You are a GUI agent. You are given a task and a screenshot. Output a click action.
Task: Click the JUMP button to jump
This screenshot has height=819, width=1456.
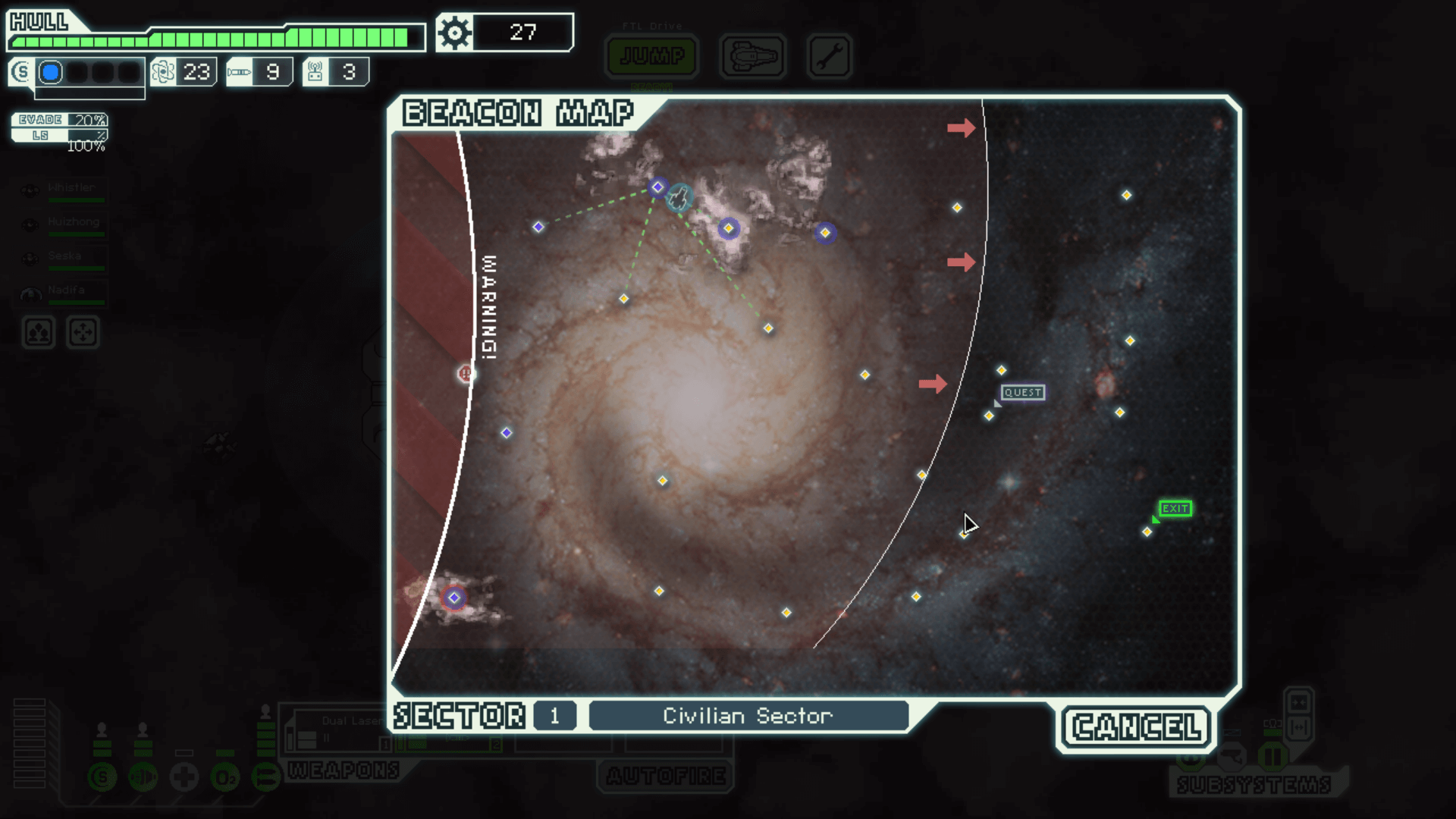[x=651, y=56]
